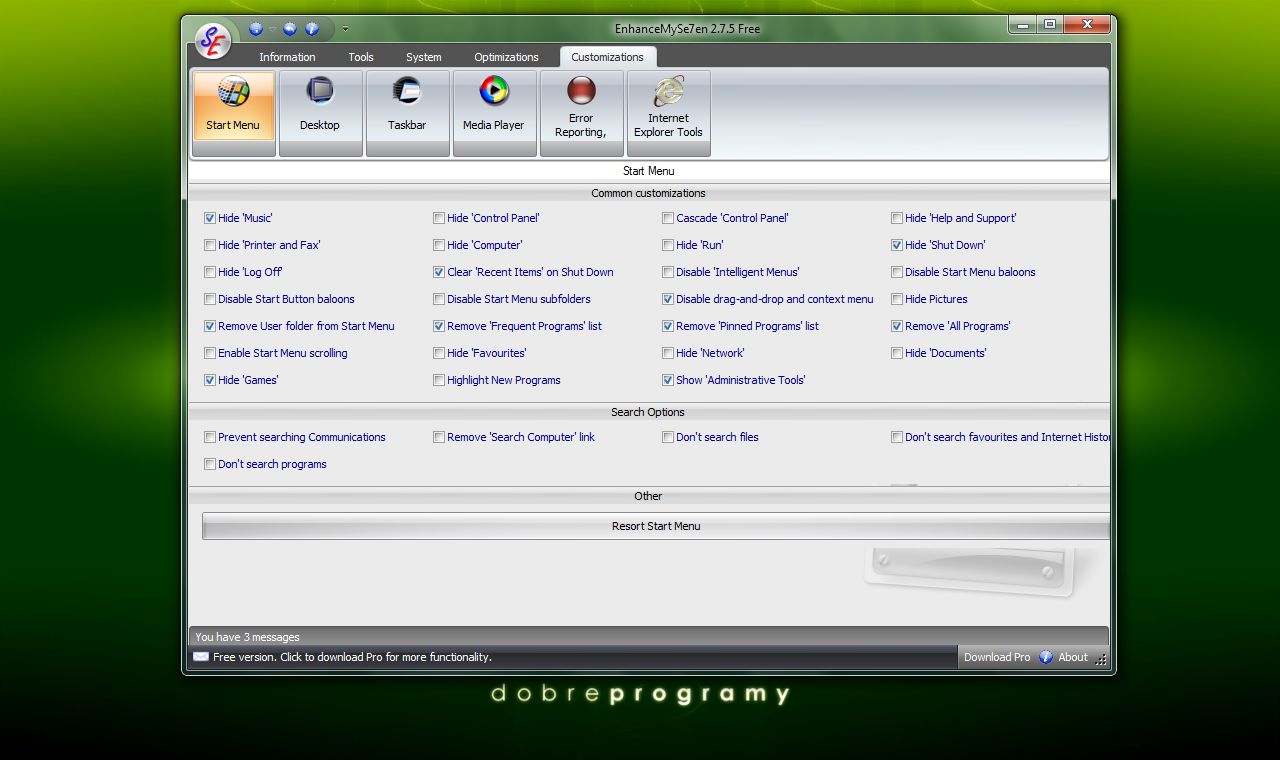Switch to the System tab
Image resolution: width=1280 pixels, height=760 pixels.
coord(424,57)
